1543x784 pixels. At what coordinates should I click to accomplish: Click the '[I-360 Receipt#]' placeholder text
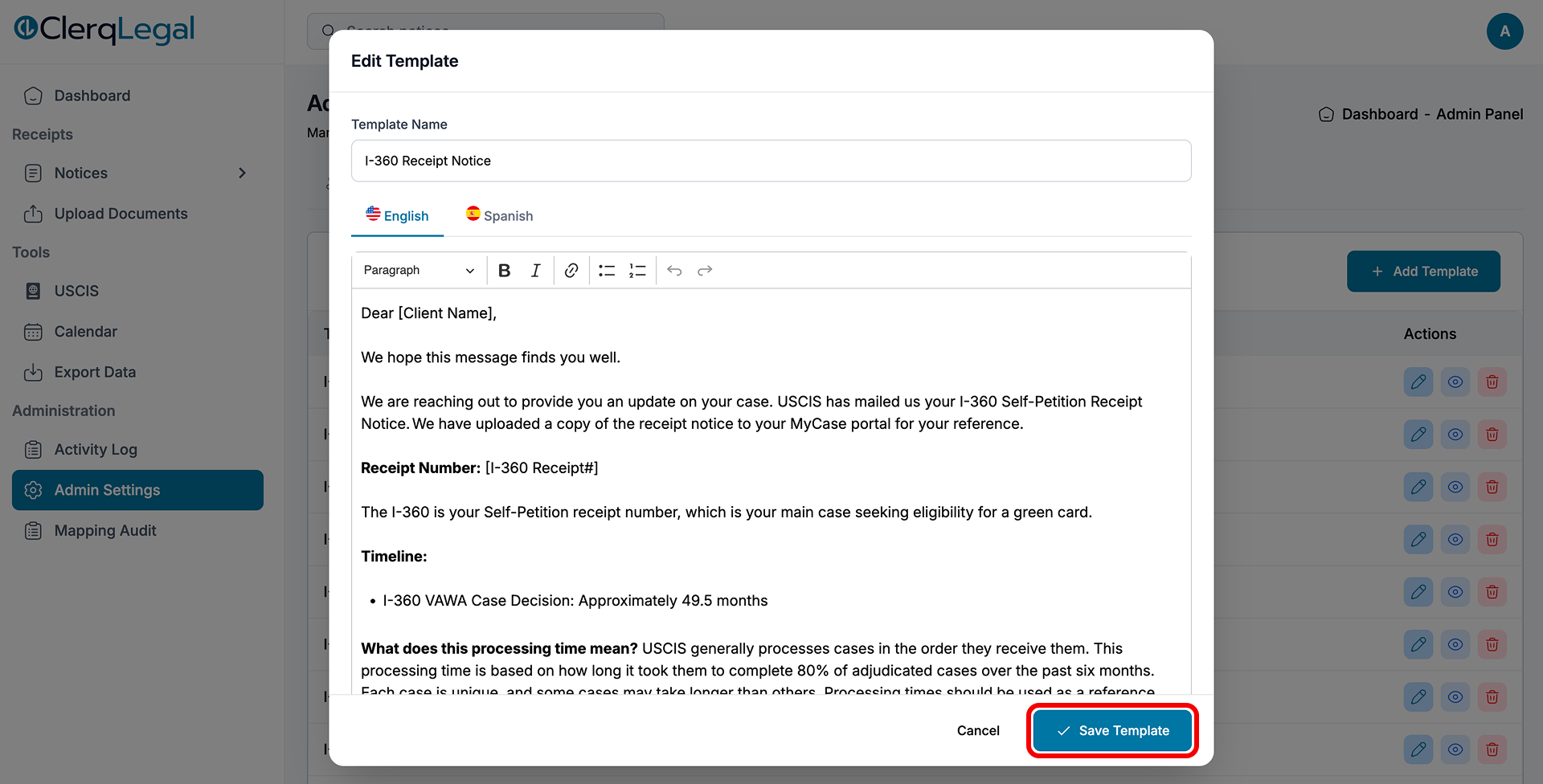(x=542, y=468)
